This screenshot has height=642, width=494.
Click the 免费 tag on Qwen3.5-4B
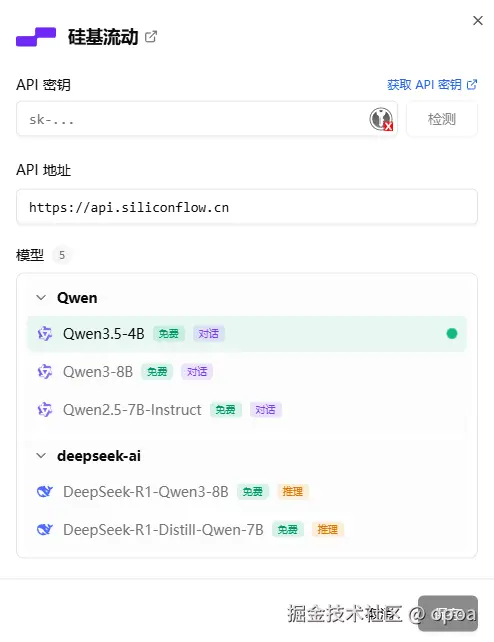coord(169,334)
